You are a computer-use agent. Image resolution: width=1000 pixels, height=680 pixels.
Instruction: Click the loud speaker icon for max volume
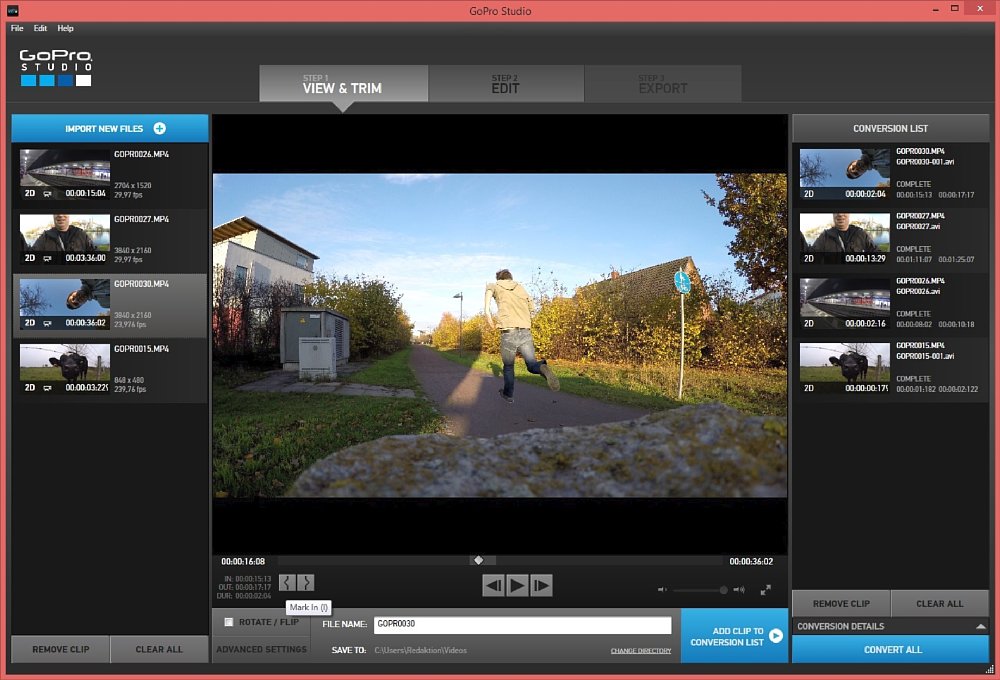point(739,590)
